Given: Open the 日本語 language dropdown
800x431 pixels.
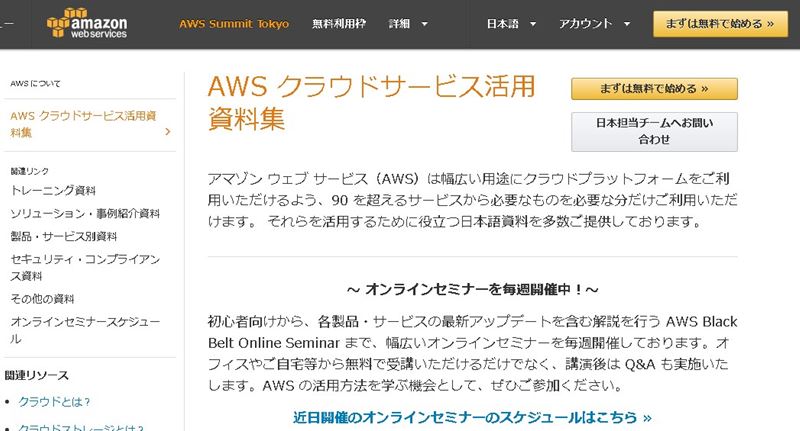Looking at the screenshot, I should tap(511, 24).
